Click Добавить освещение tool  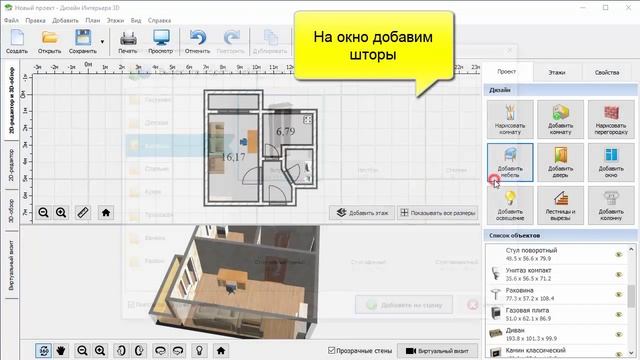(510, 205)
